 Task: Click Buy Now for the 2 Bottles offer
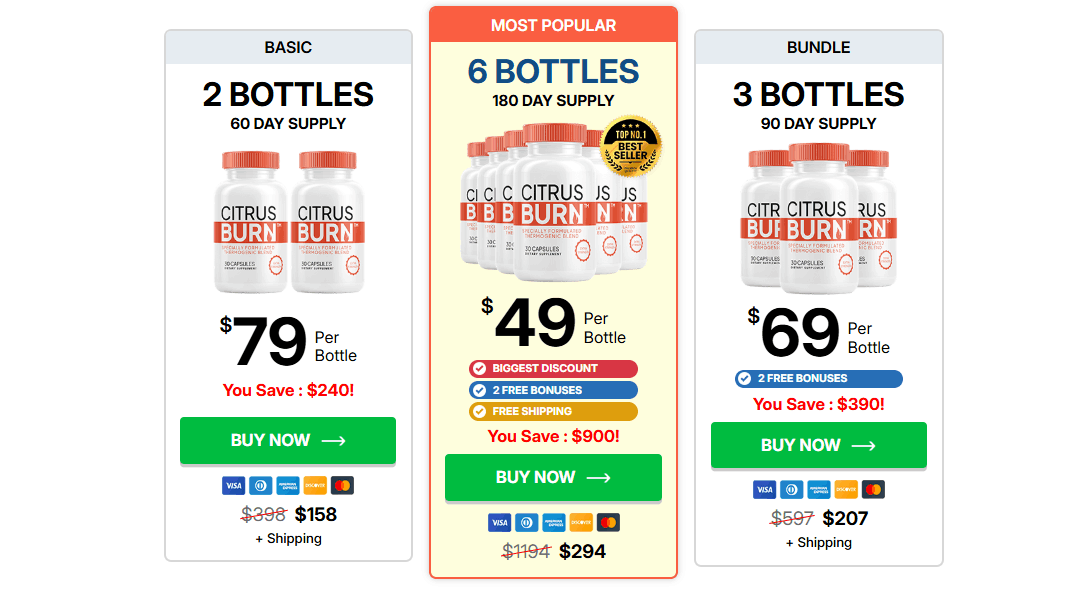pyautogui.click(x=288, y=440)
